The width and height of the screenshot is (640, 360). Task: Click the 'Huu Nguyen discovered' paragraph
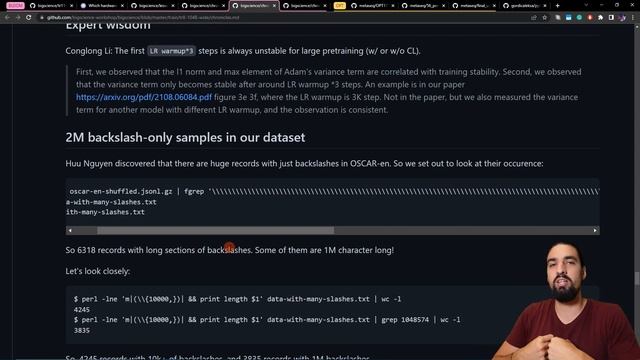coord(304,164)
